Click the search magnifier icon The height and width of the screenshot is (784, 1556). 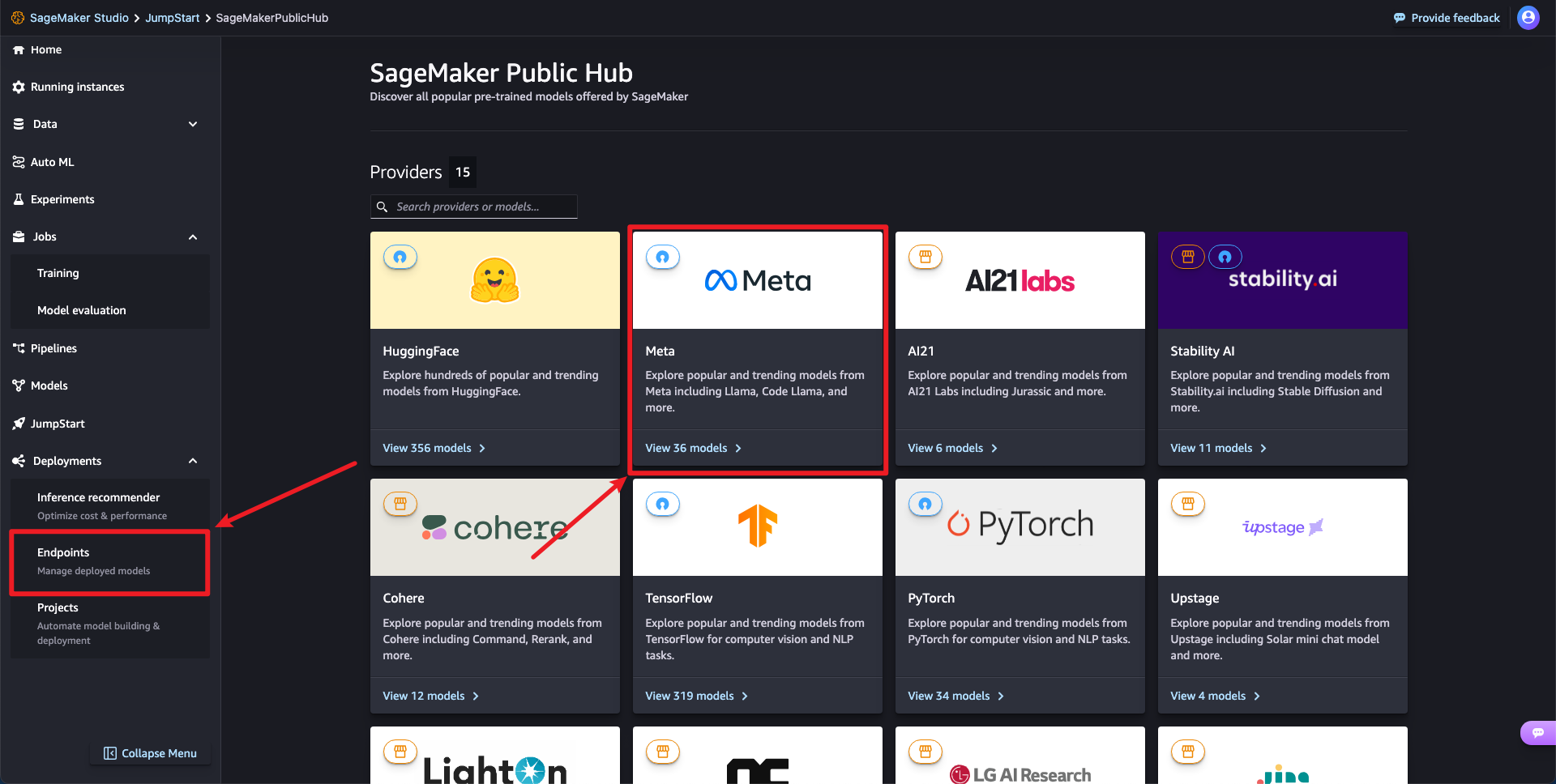pyautogui.click(x=382, y=207)
